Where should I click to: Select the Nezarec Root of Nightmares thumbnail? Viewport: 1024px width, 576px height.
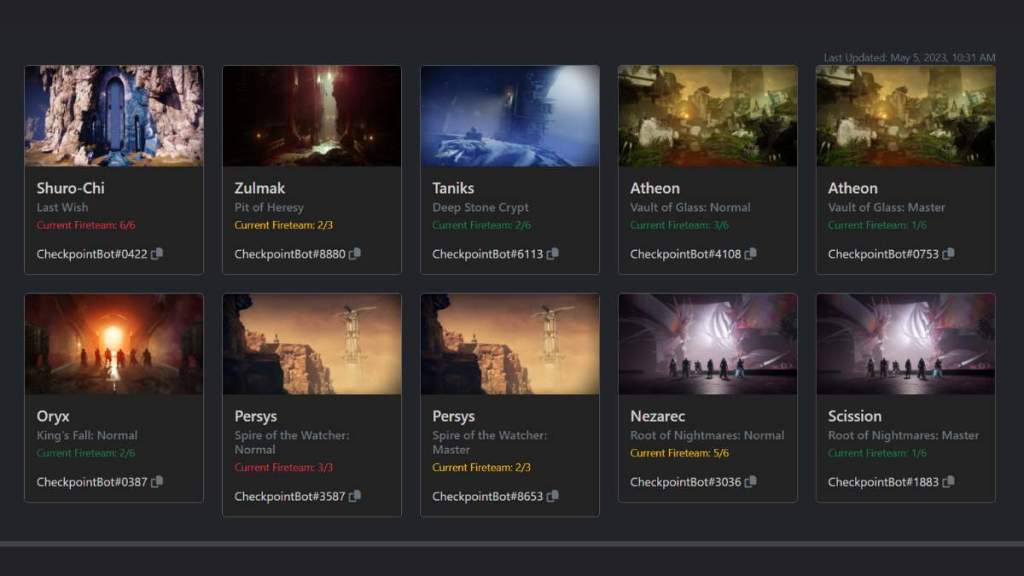tap(707, 343)
